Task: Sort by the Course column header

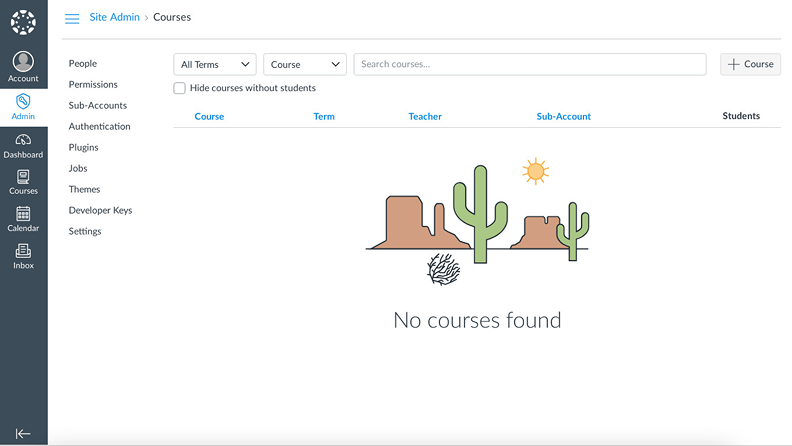Action: click(209, 116)
